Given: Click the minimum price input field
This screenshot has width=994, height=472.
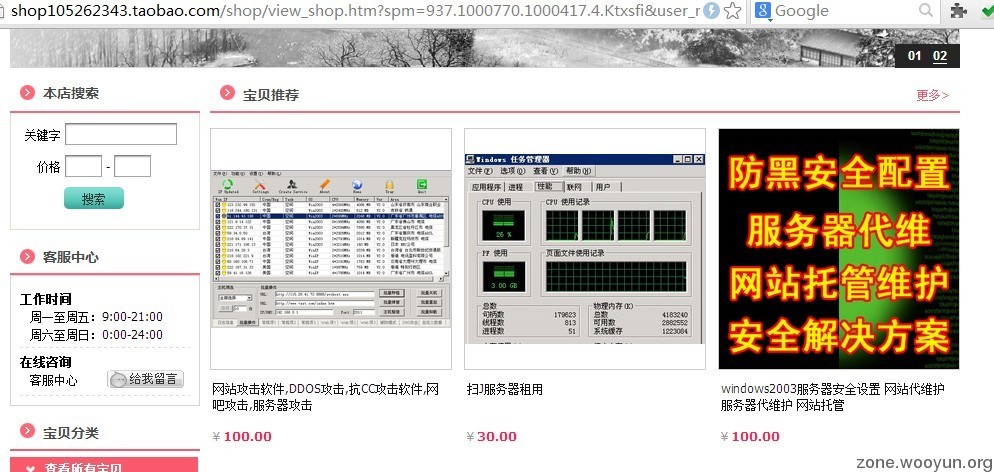Looking at the screenshot, I should pyautogui.click(x=83, y=166).
